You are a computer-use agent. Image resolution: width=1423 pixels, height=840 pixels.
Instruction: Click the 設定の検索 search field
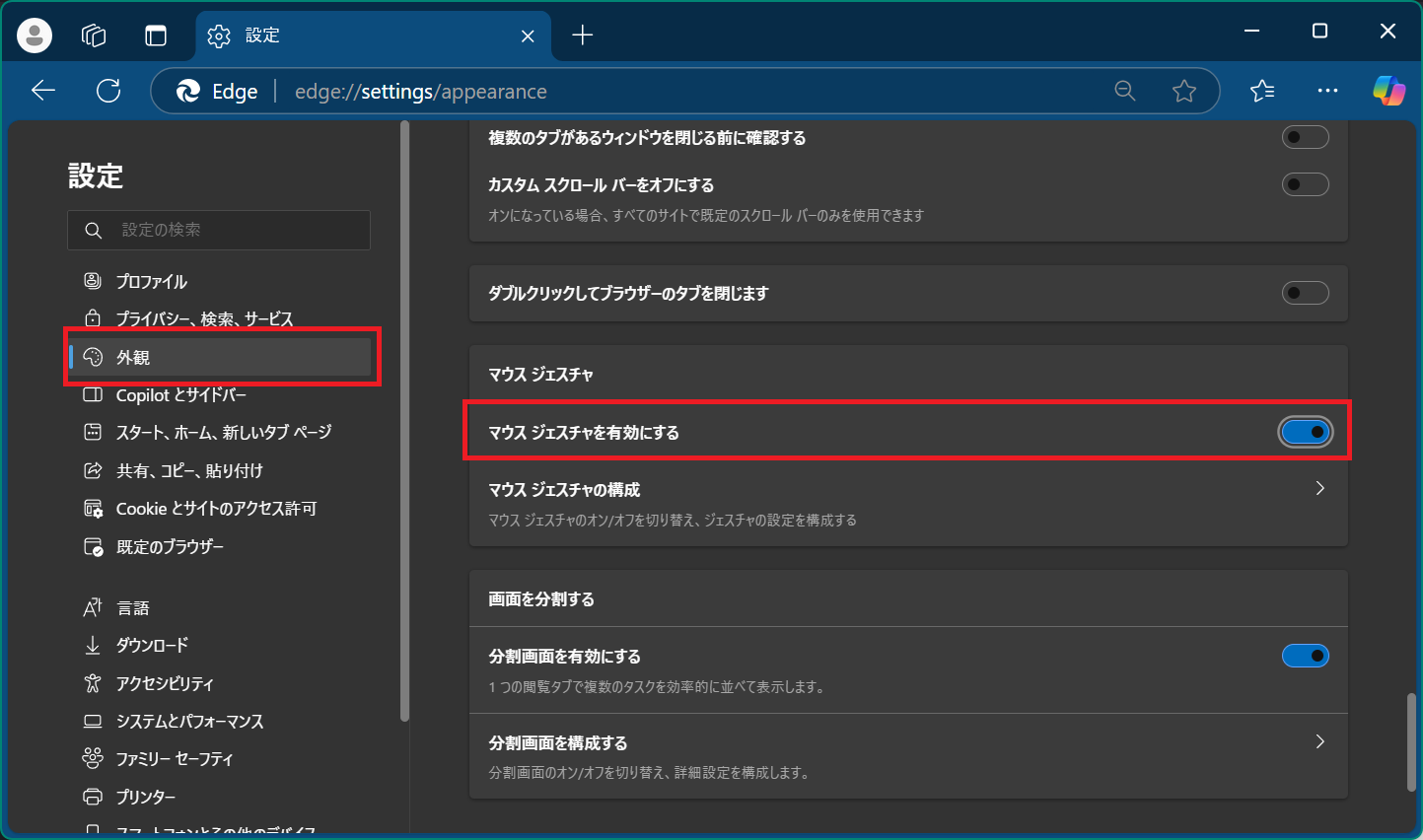coord(218,230)
